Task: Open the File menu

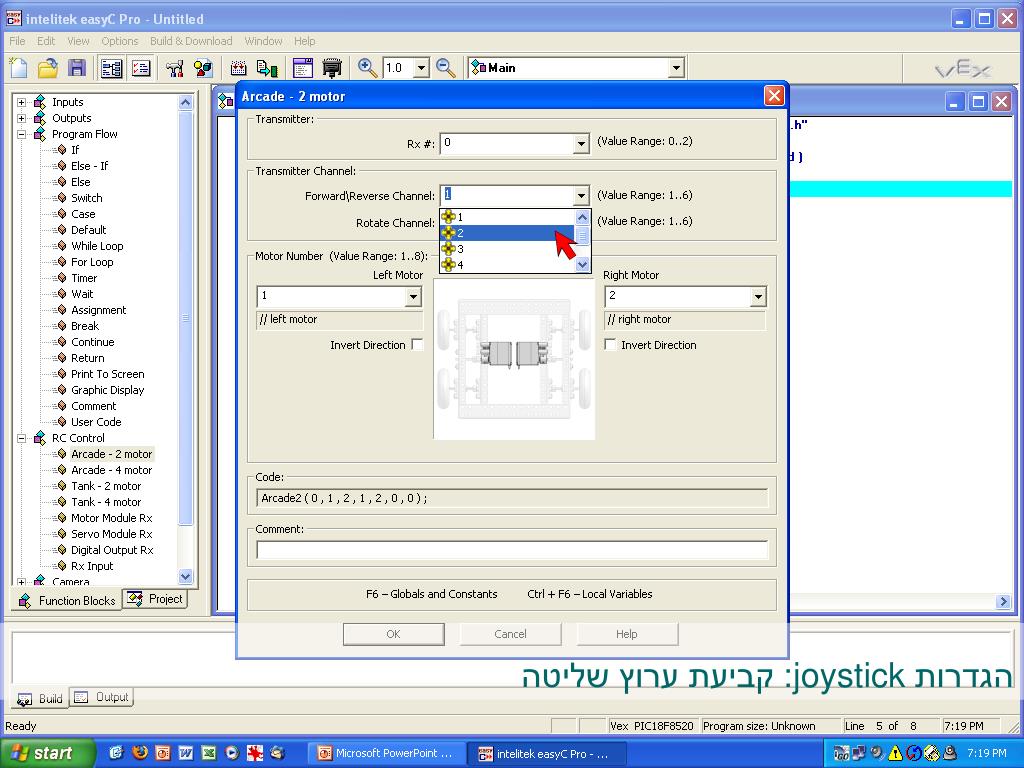Action: click(x=18, y=41)
